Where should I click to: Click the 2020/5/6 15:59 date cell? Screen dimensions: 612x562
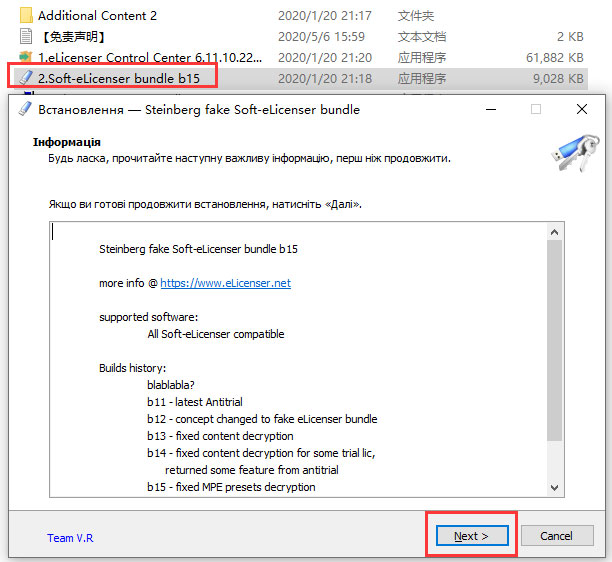coord(321,37)
